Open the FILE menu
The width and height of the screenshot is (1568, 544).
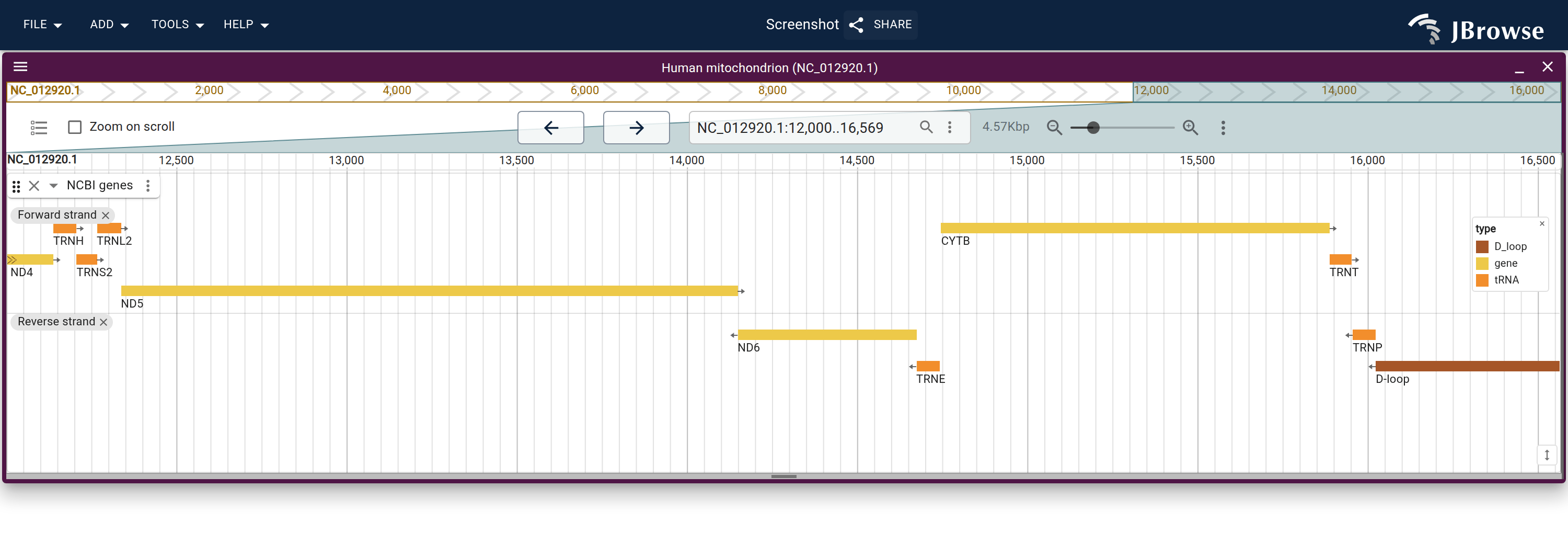(42, 25)
